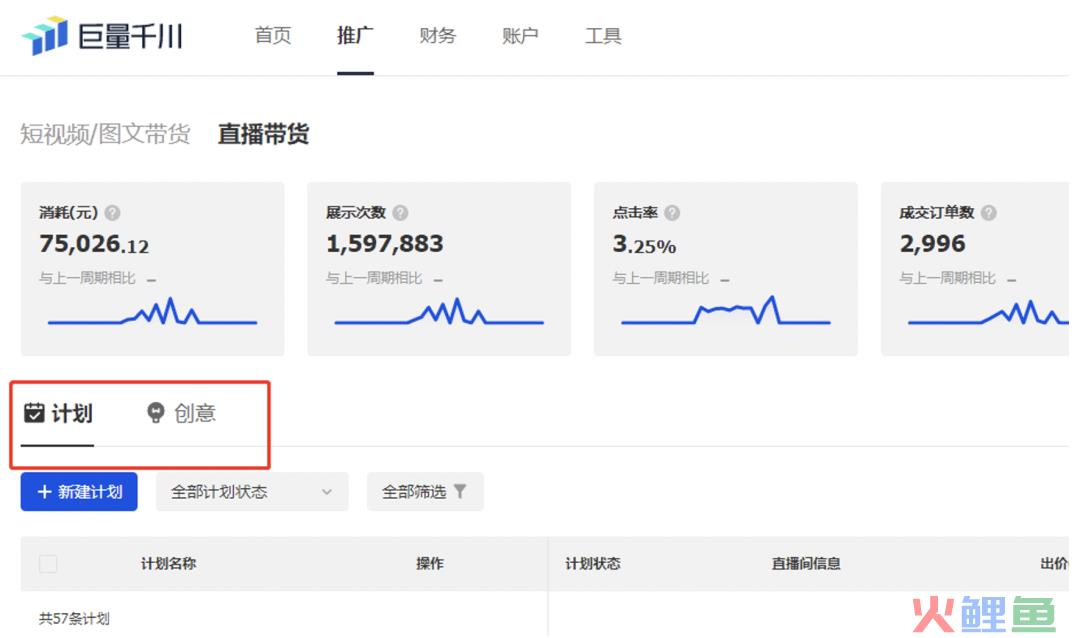Click 与上一周期相比 under 消耗(元)

[87, 278]
